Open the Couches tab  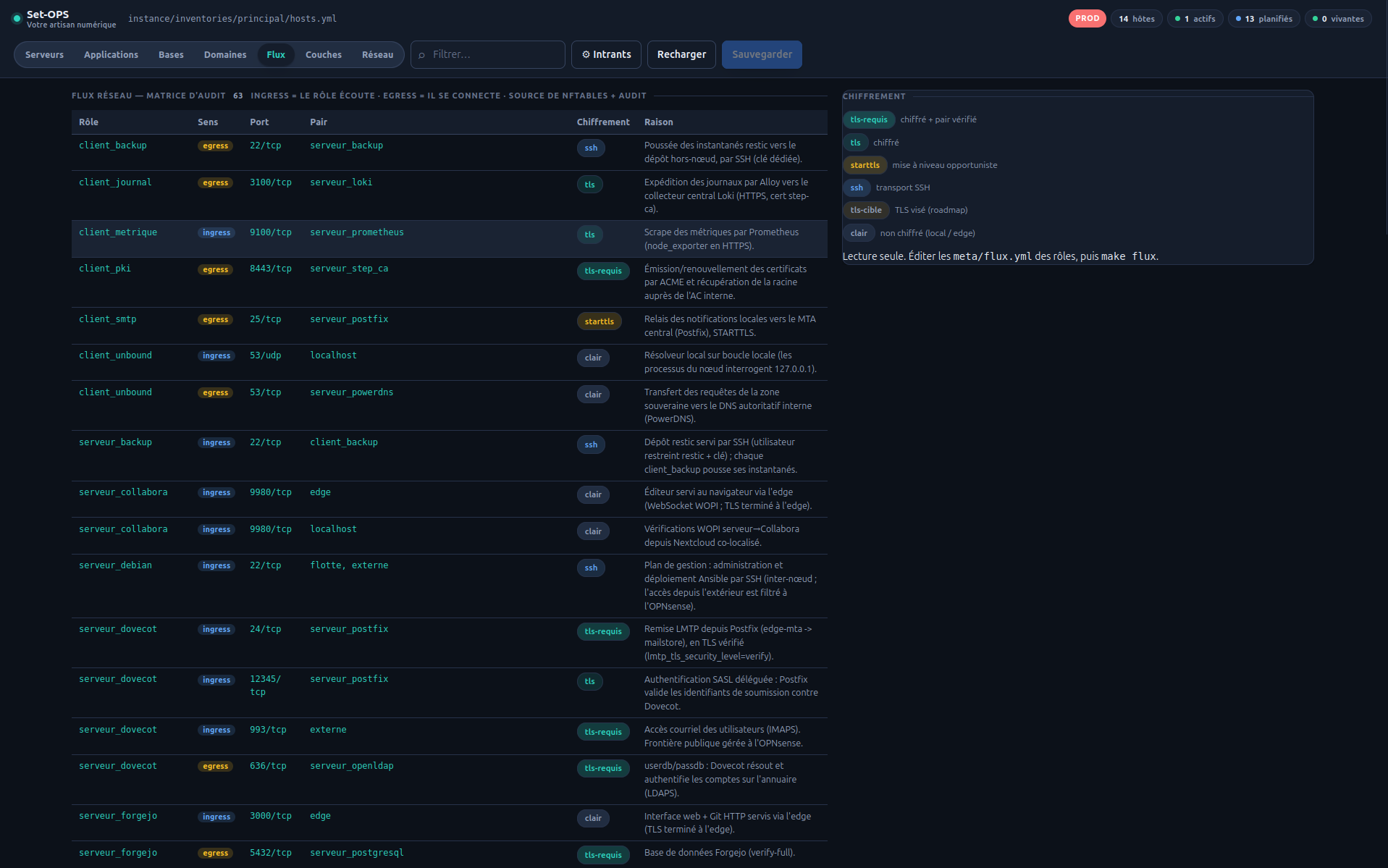(x=324, y=55)
